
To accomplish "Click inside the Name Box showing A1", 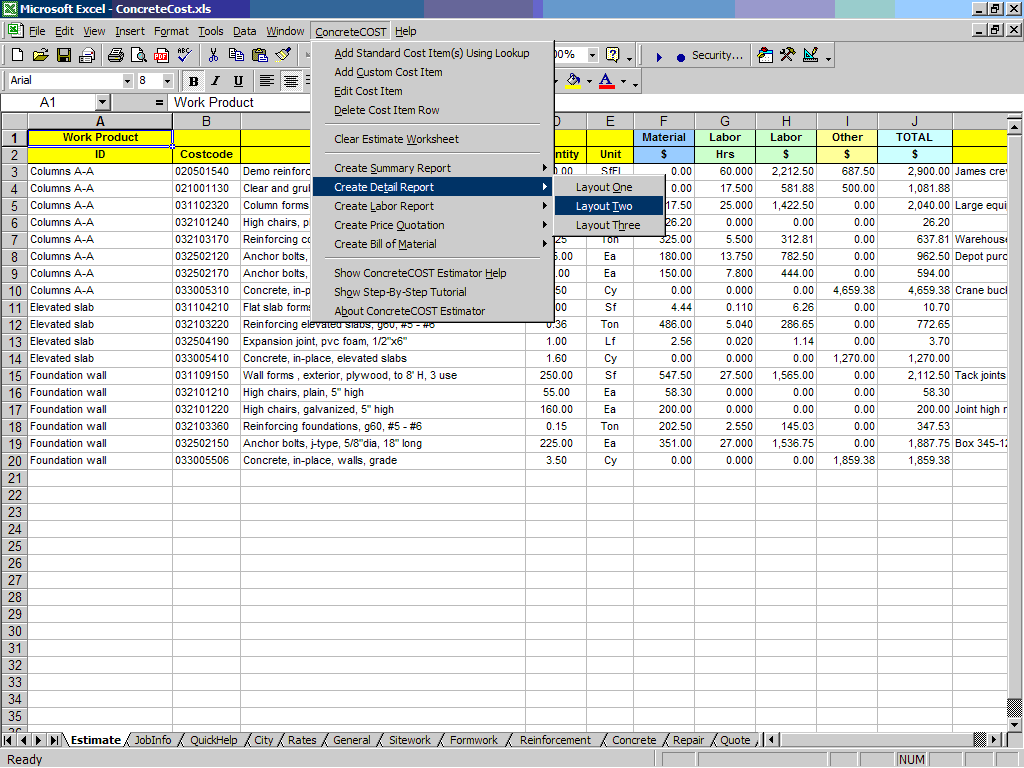I will [50, 103].
